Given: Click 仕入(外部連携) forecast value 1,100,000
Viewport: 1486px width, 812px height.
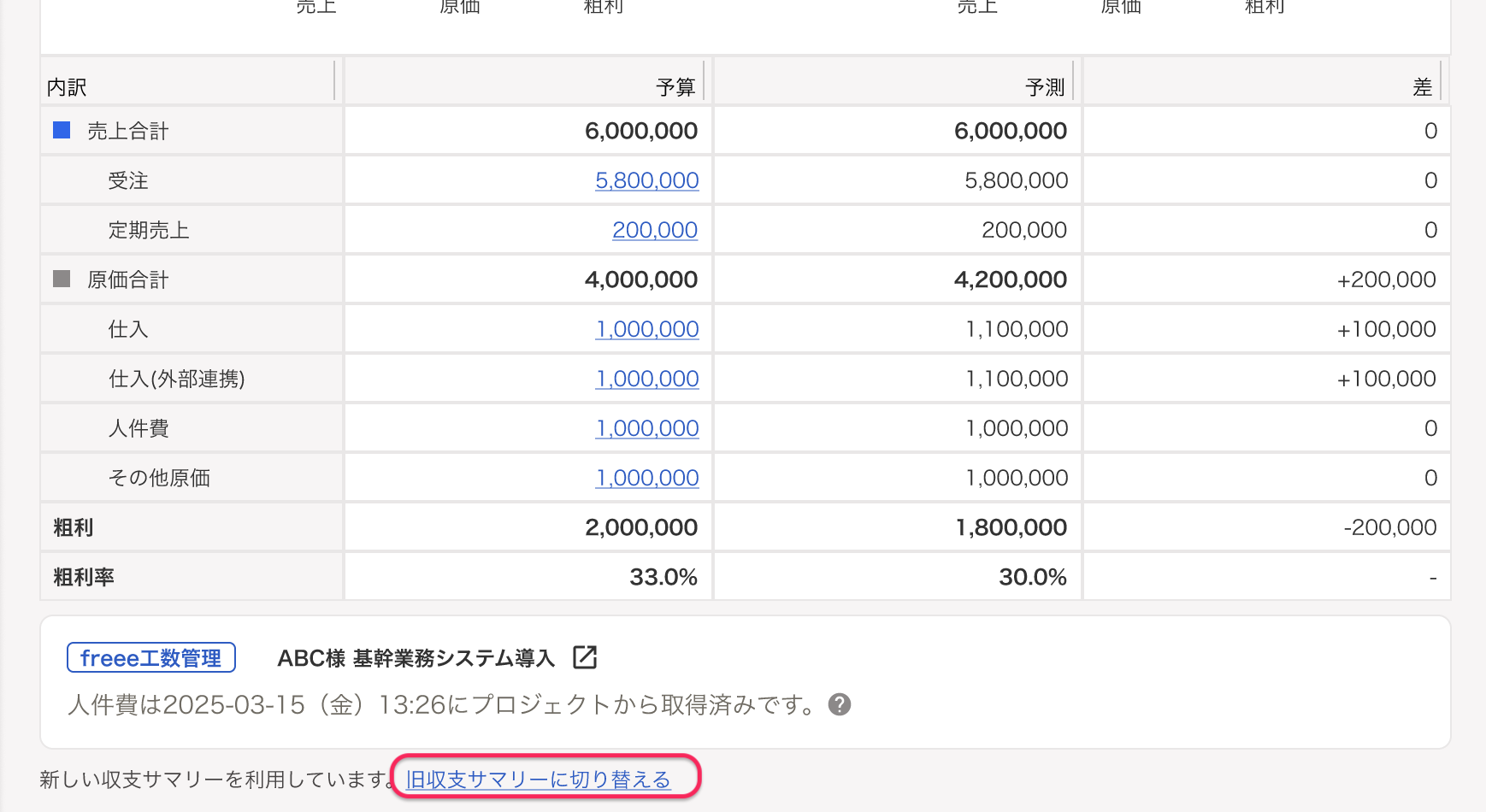Looking at the screenshot, I should [1017, 379].
